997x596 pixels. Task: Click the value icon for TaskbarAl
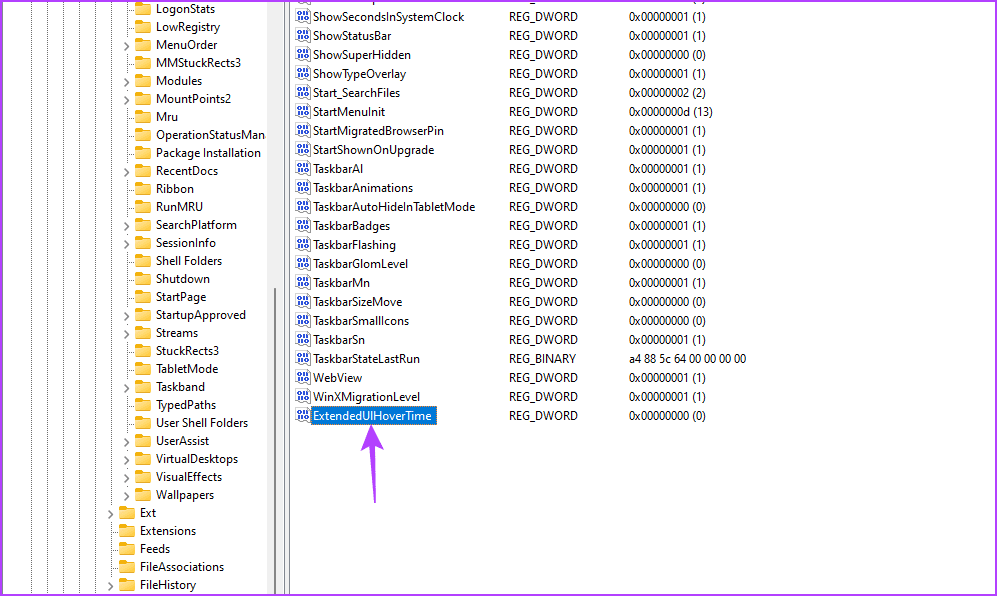[303, 169]
